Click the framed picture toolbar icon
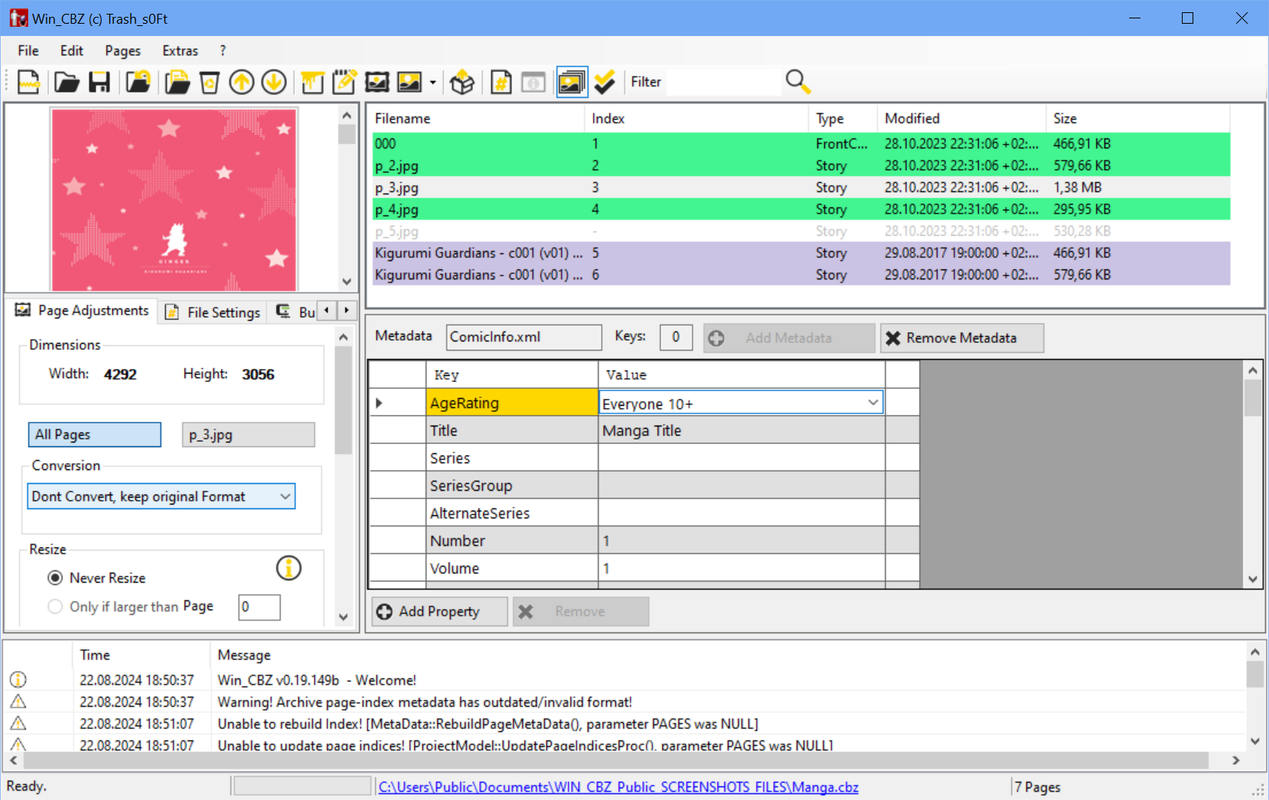1269x800 pixels. point(376,82)
